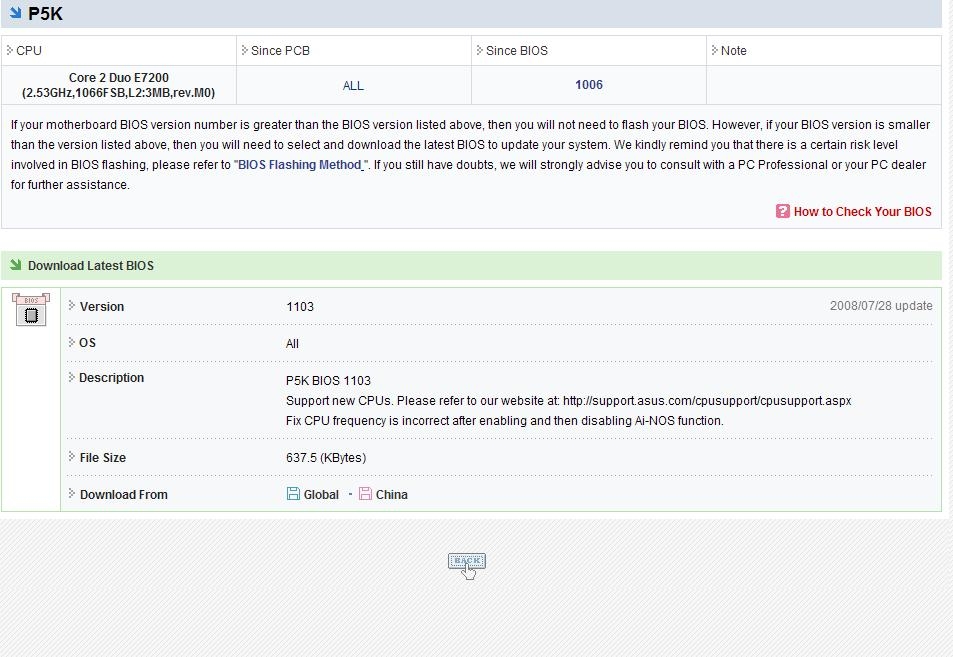Download BIOS from Global server
The width and height of the screenshot is (953, 657).
coord(321,495)
